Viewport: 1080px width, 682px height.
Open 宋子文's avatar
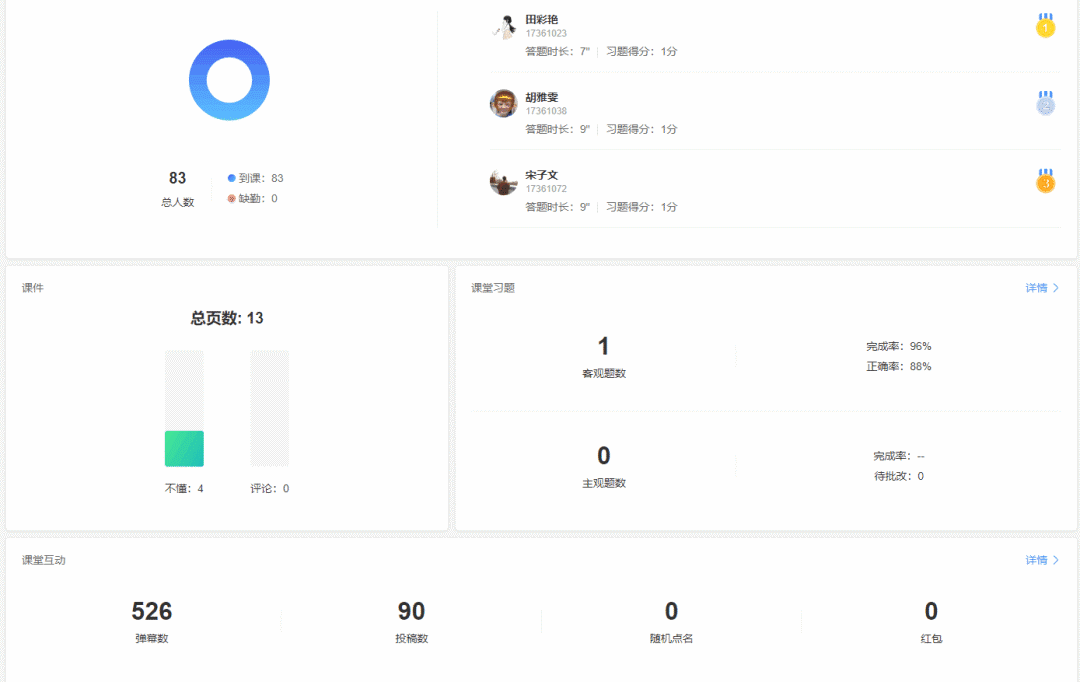click(x=503, y=182)
